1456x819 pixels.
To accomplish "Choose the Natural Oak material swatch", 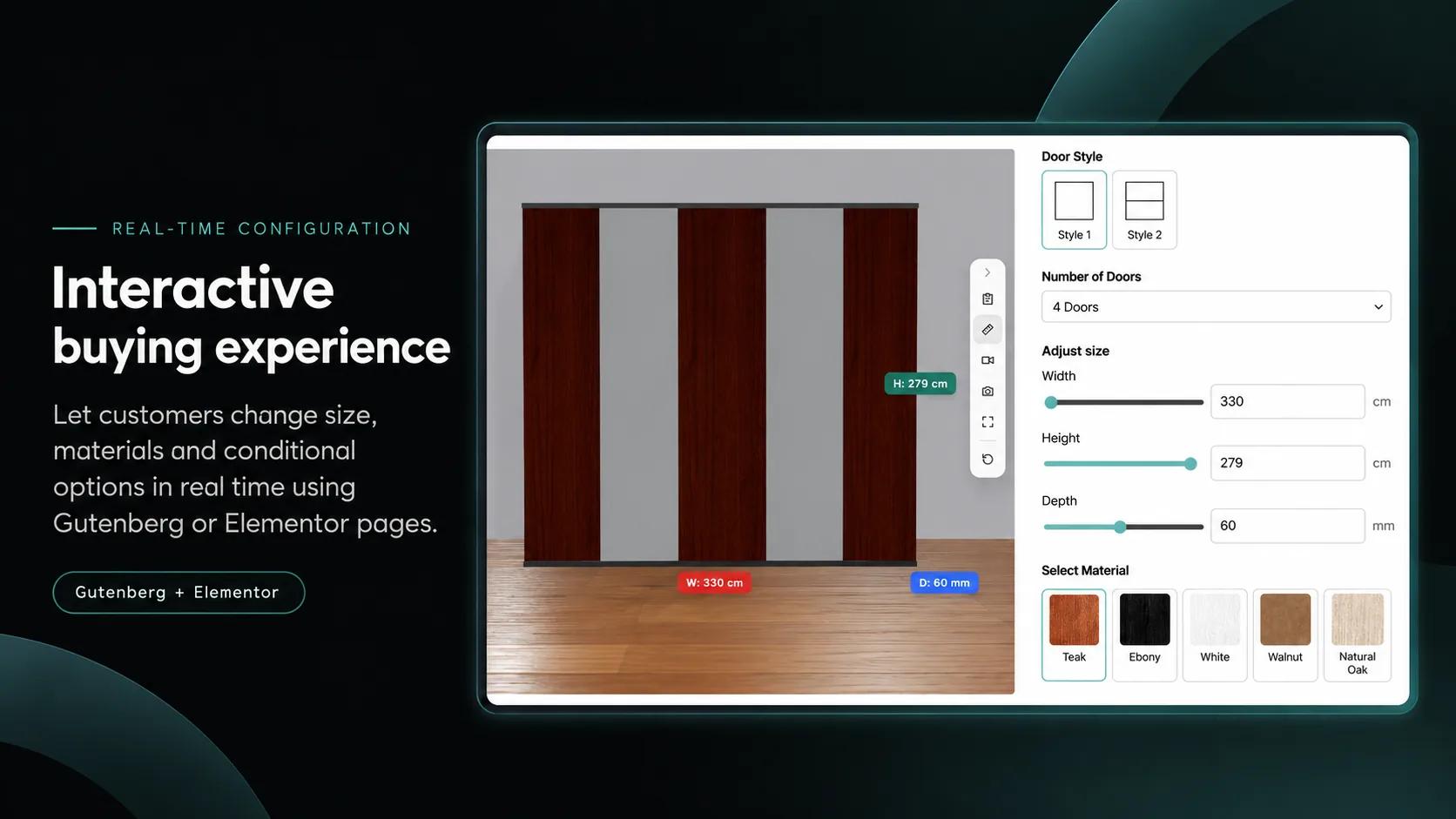I will tap(1357, 634).
